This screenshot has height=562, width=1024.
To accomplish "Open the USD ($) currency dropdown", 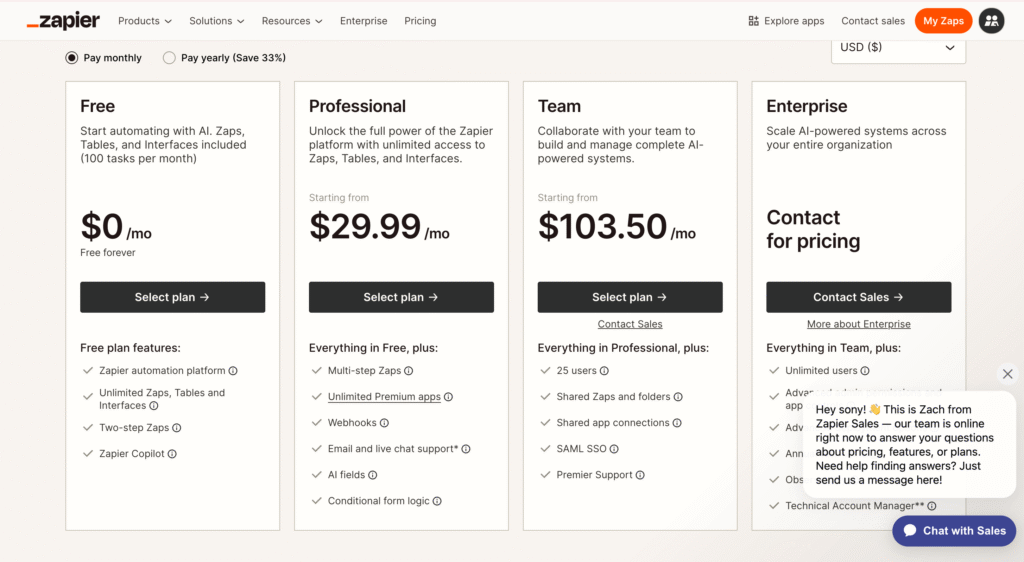I will point(897,48).
